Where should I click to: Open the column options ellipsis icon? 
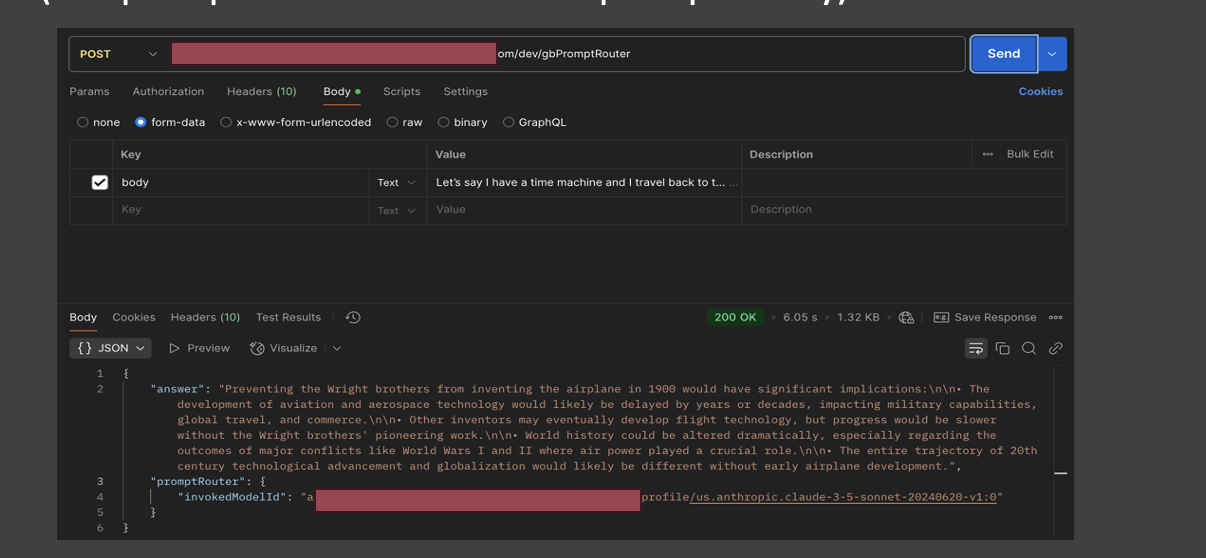988,154
